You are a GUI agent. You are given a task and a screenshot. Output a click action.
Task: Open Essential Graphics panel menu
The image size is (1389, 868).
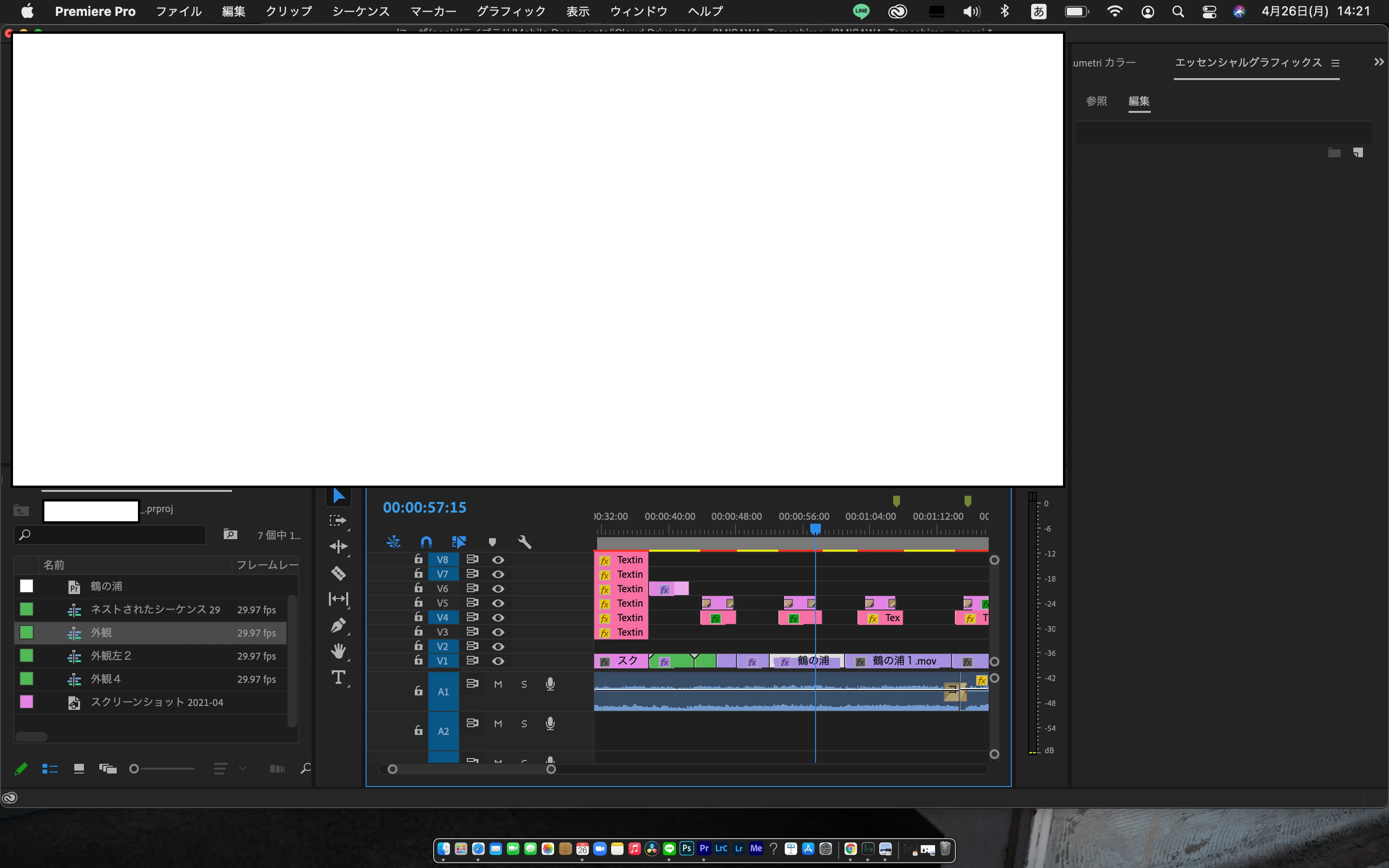pyautogui.click(x=1335, y=63)
